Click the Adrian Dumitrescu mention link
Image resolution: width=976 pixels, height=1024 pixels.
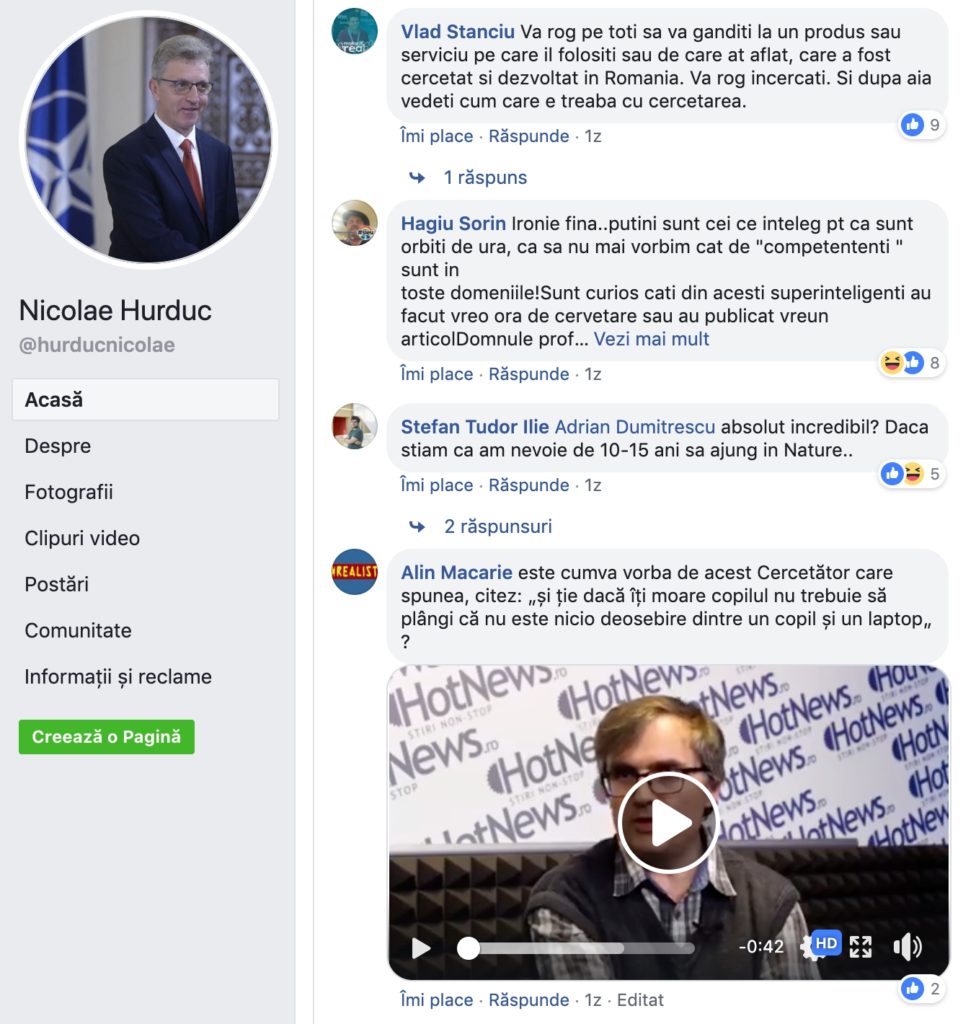click(635, 427)
